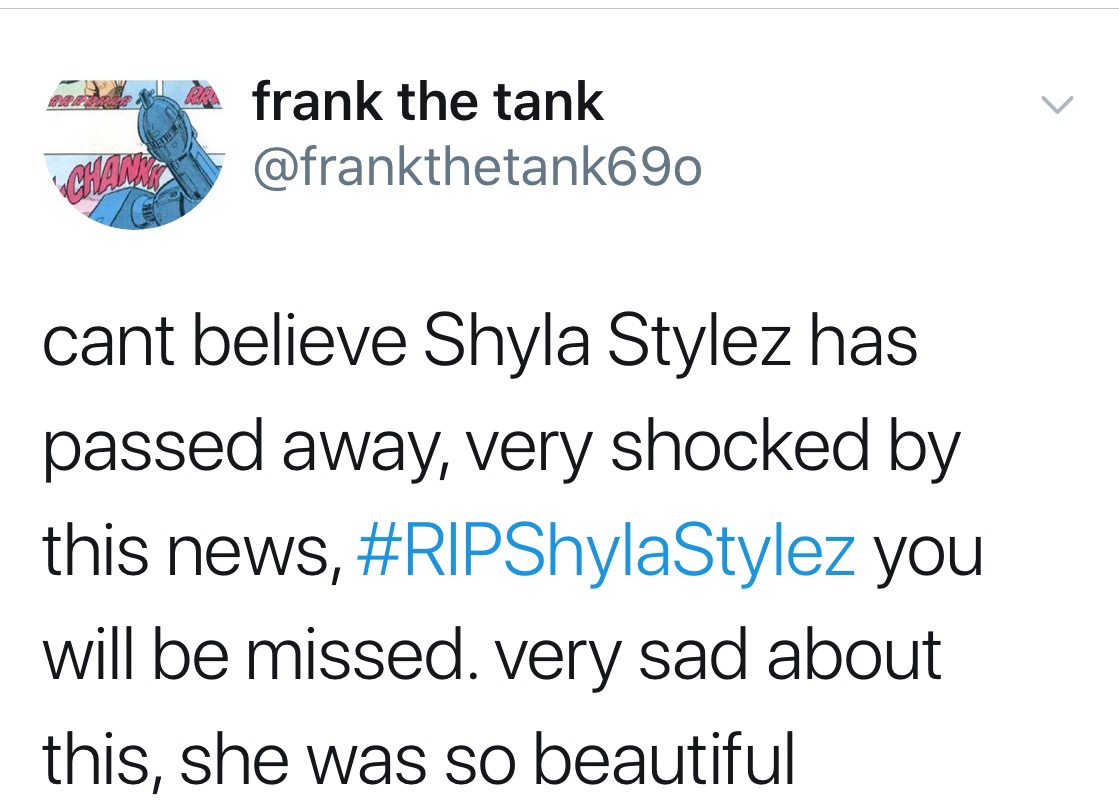Open the 'frank the tank' display name
1119x809 pixels.
pyautogui.click(x=428, y=102)
